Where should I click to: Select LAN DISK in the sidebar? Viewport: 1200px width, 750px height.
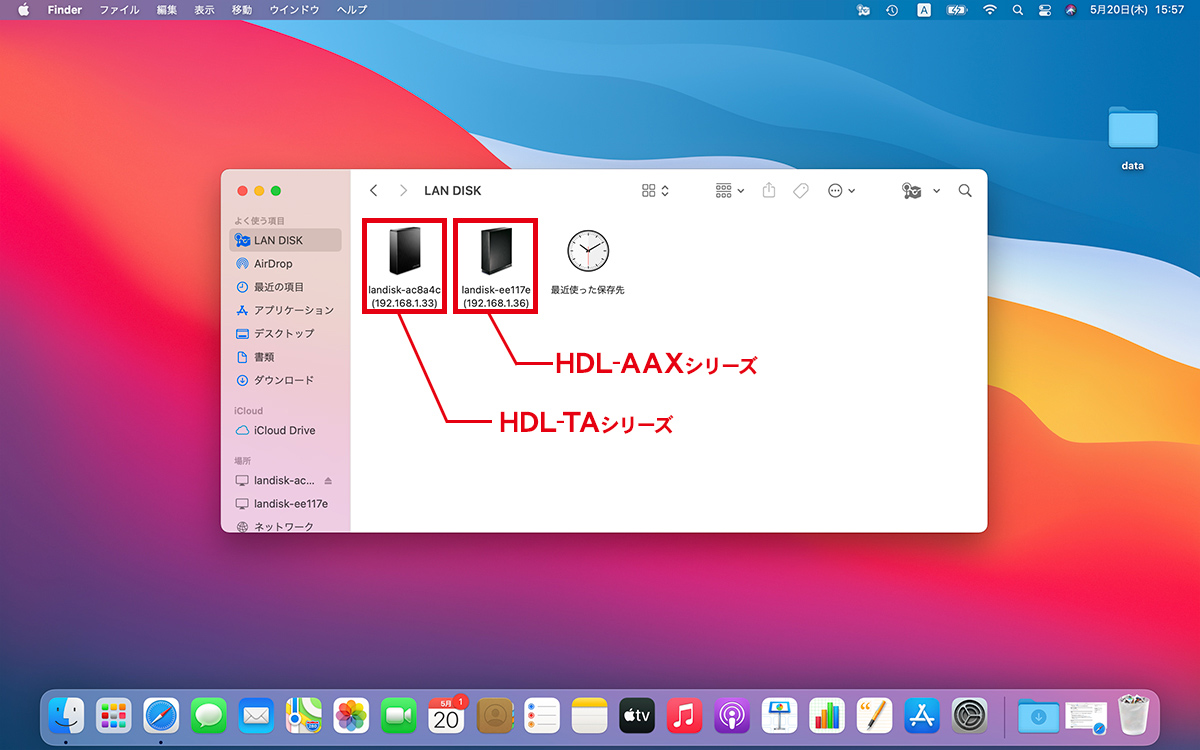coord(285,240)
